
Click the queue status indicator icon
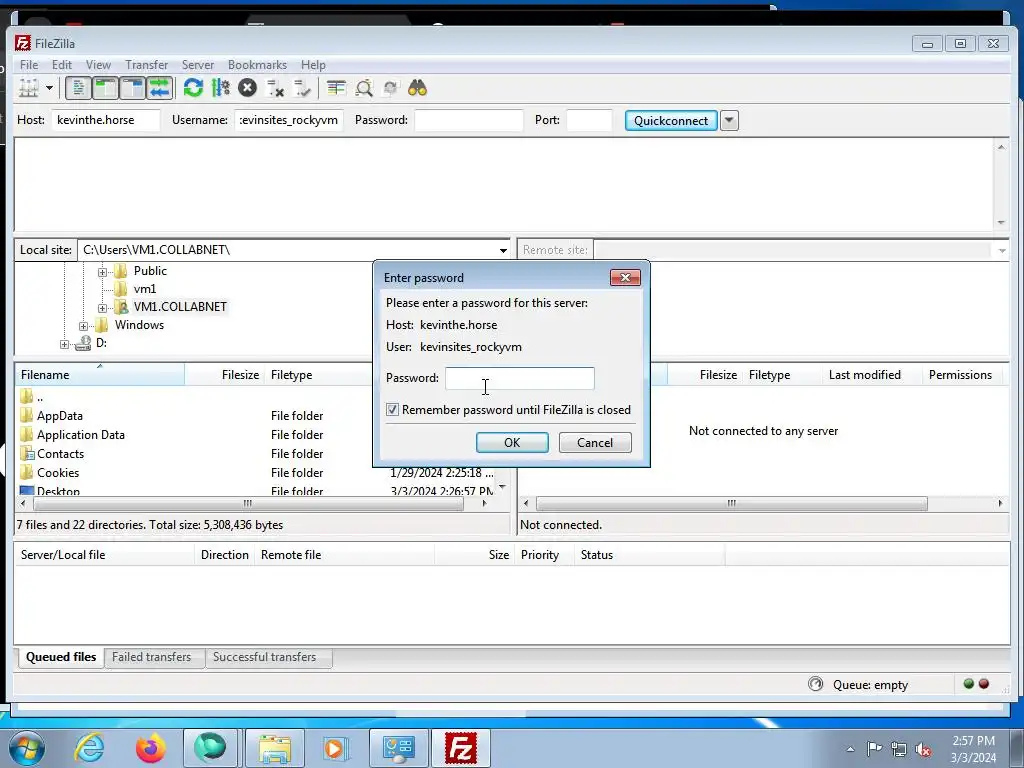815,684
